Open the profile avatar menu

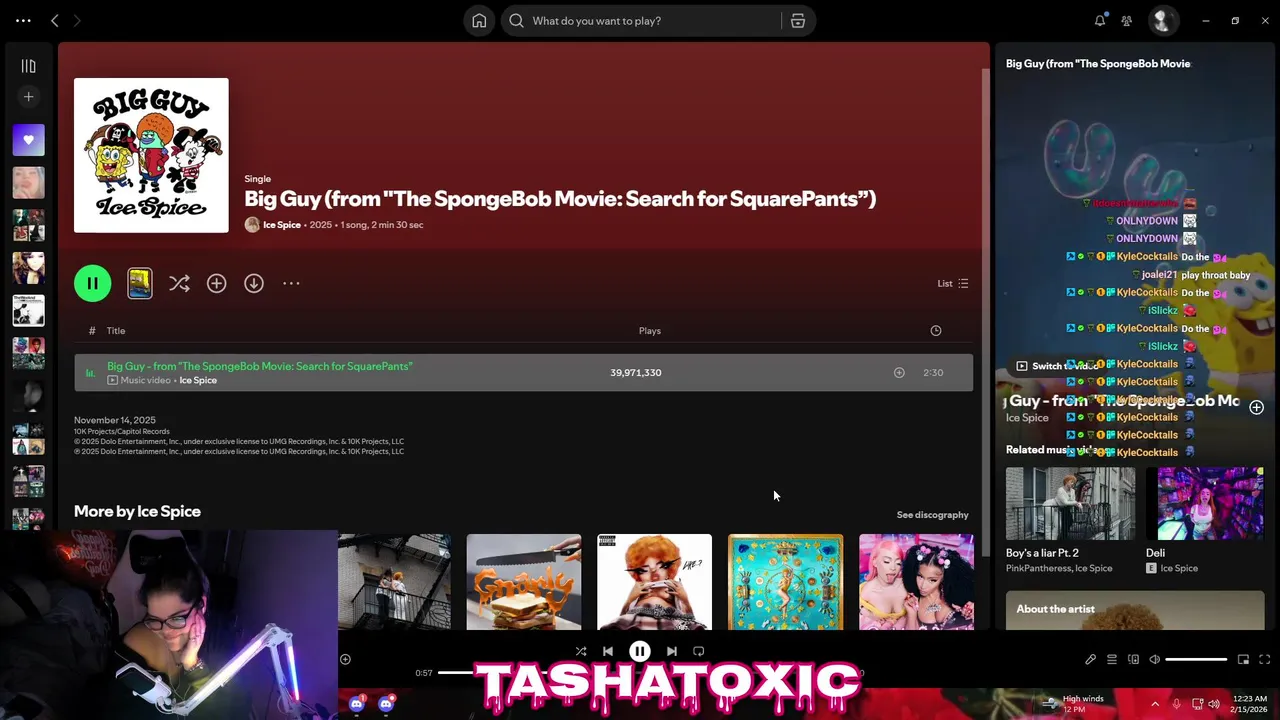1162,20
